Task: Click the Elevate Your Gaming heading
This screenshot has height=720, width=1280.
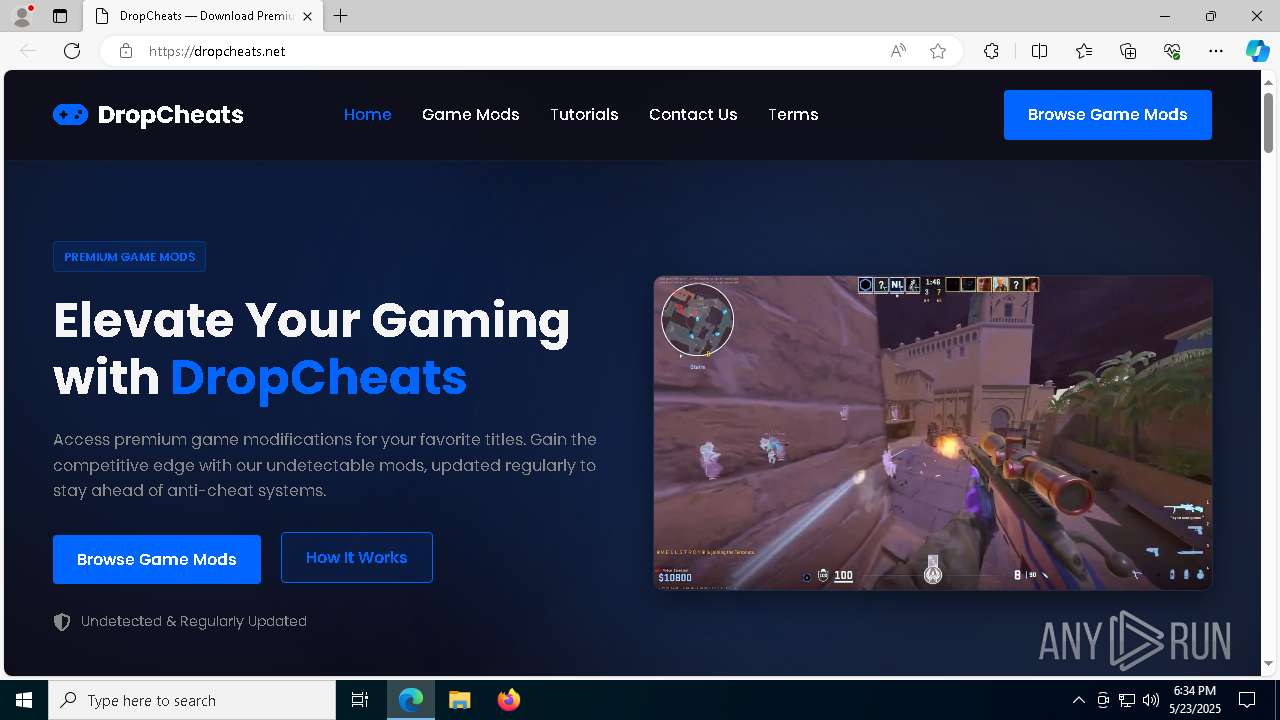Action: pos(312,349)
